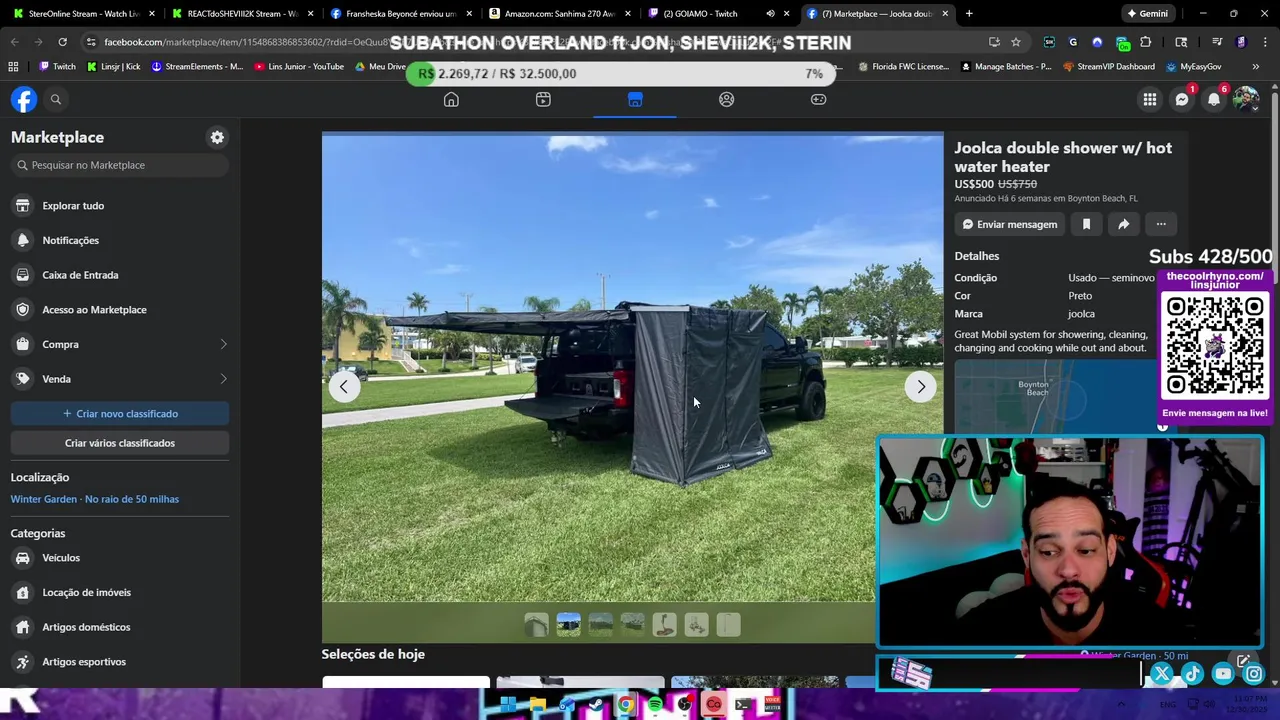Select the Marketplace storefront nav icon
The width and height of the screenshot is (1280, 720).
635,99
